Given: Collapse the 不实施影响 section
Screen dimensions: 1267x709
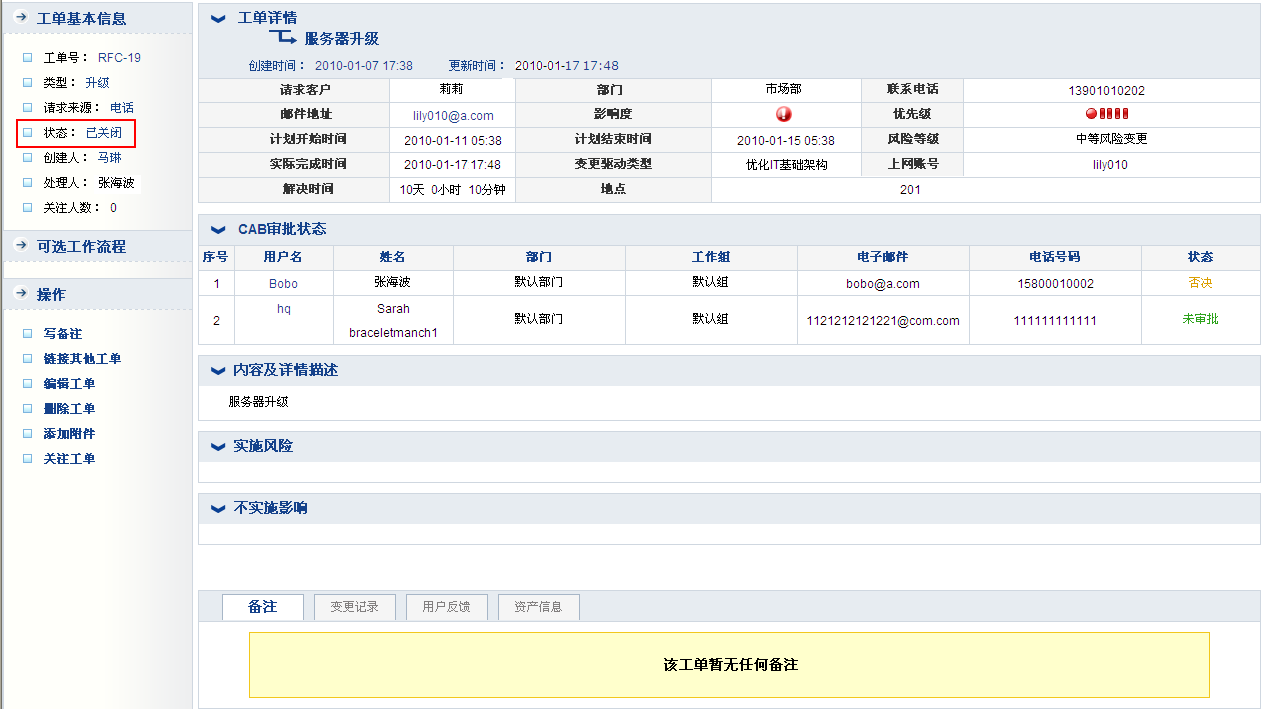Looking at the screenshot, I should pyautogui.click(x=218, y=508).
